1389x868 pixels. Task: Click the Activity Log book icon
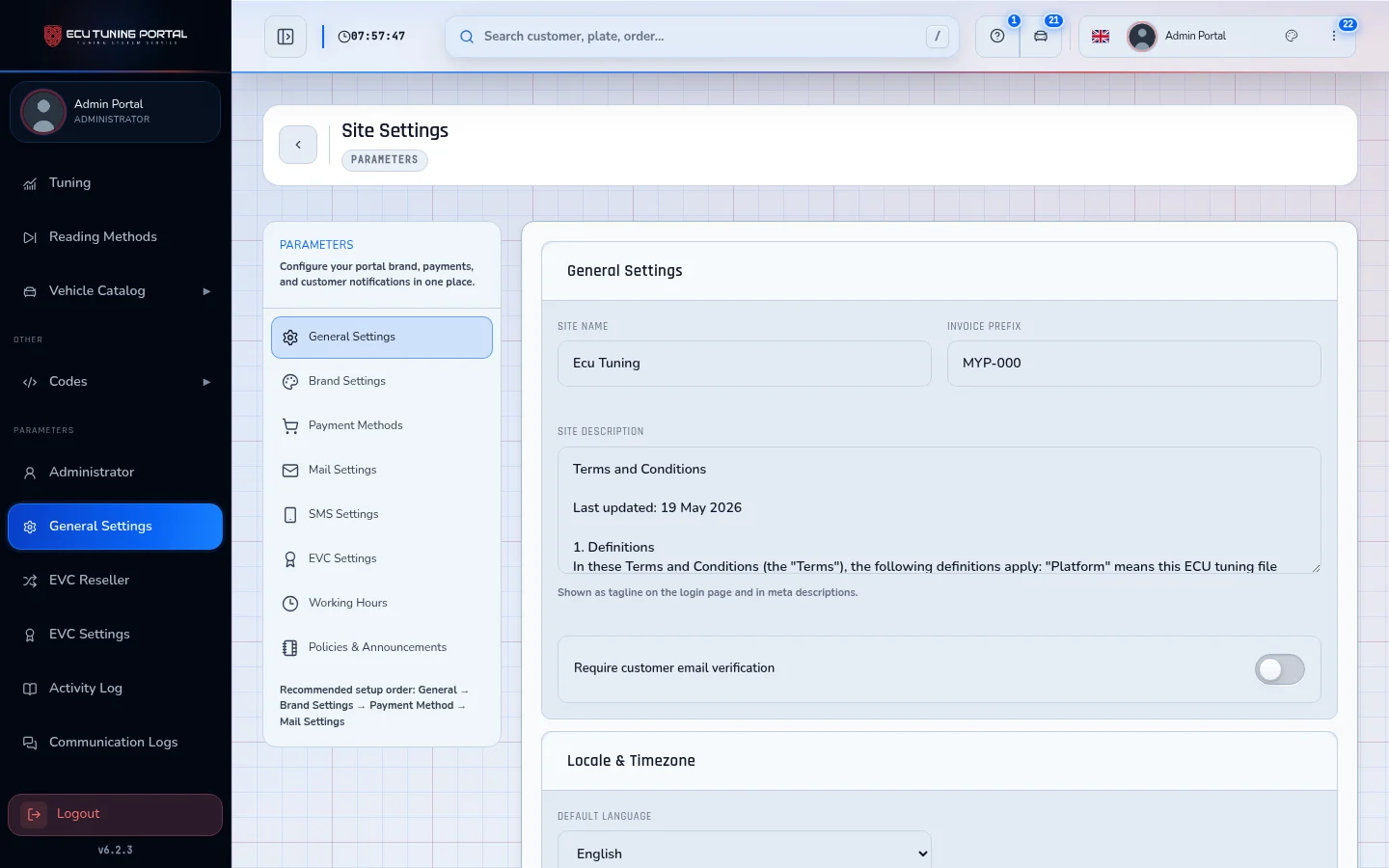pos(30,689)
